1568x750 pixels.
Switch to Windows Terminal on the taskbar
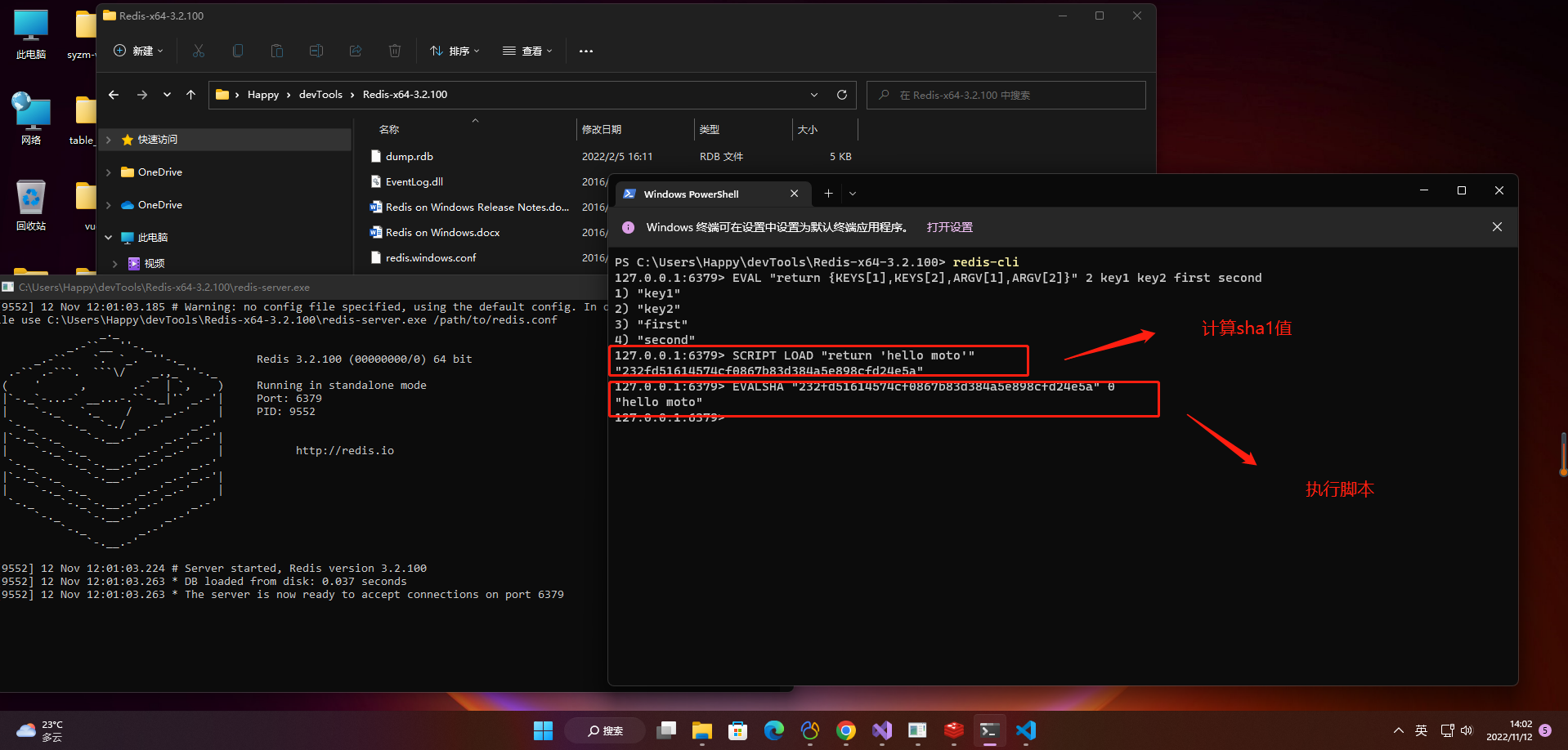click(990, 730)
